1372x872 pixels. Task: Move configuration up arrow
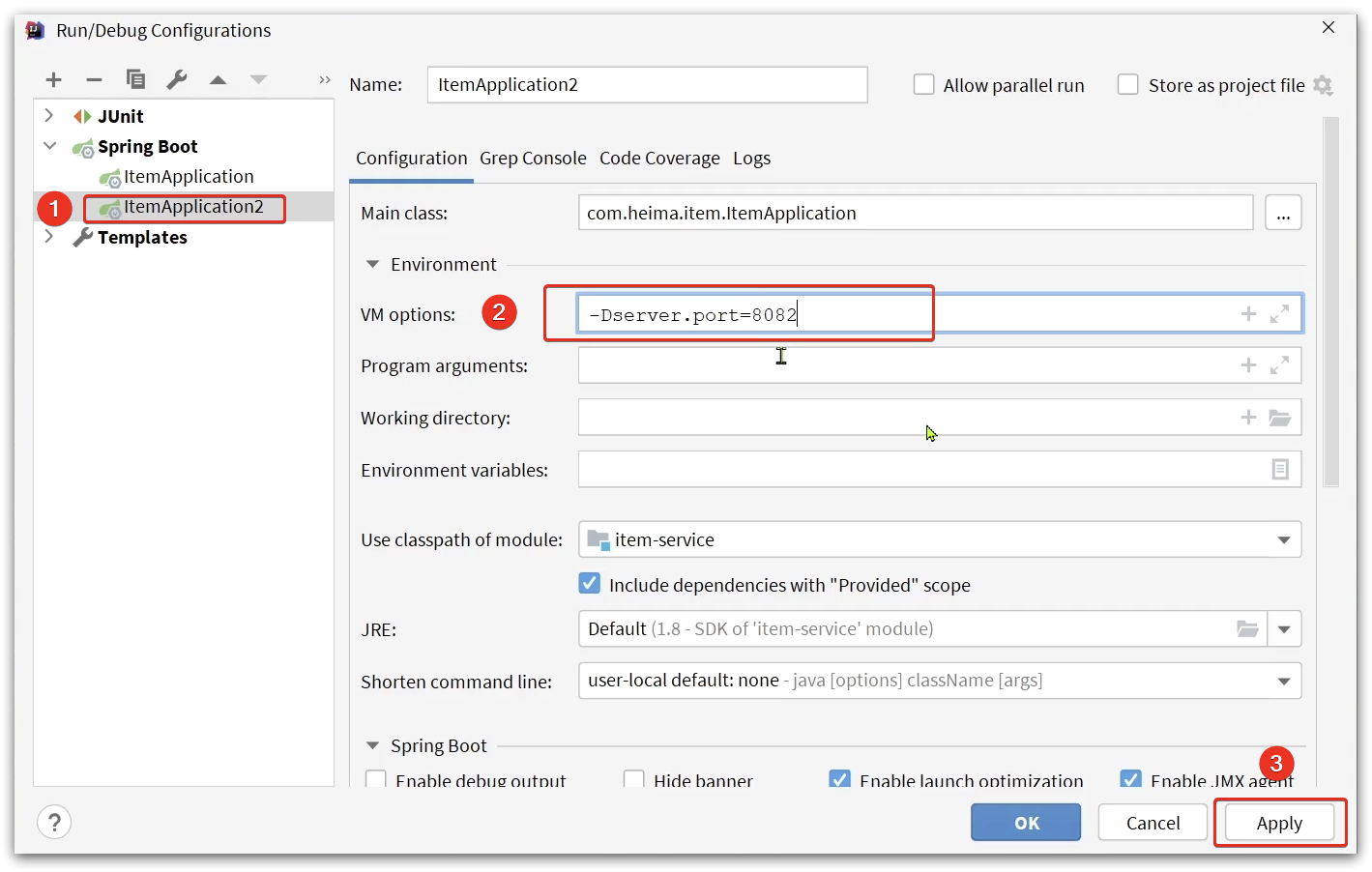(218, 80)
